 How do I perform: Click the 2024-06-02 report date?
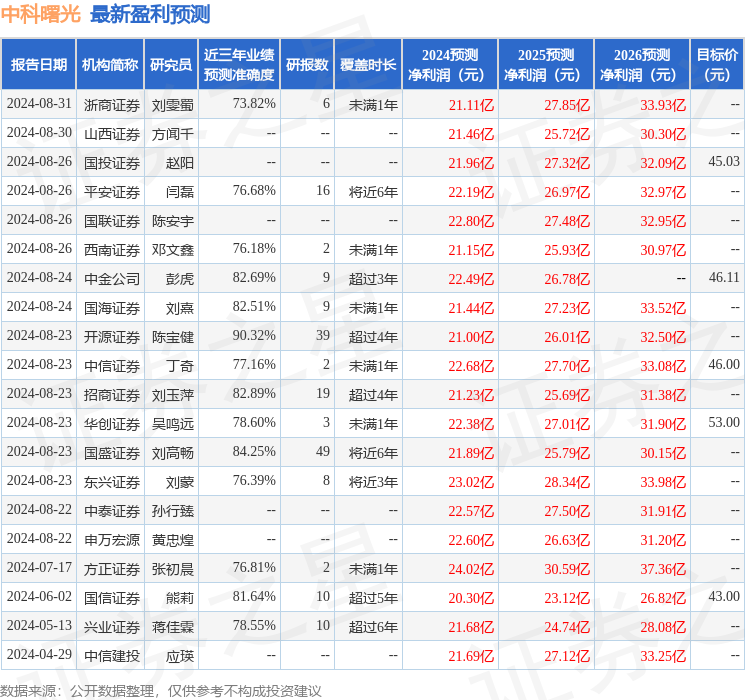(39, 596)
